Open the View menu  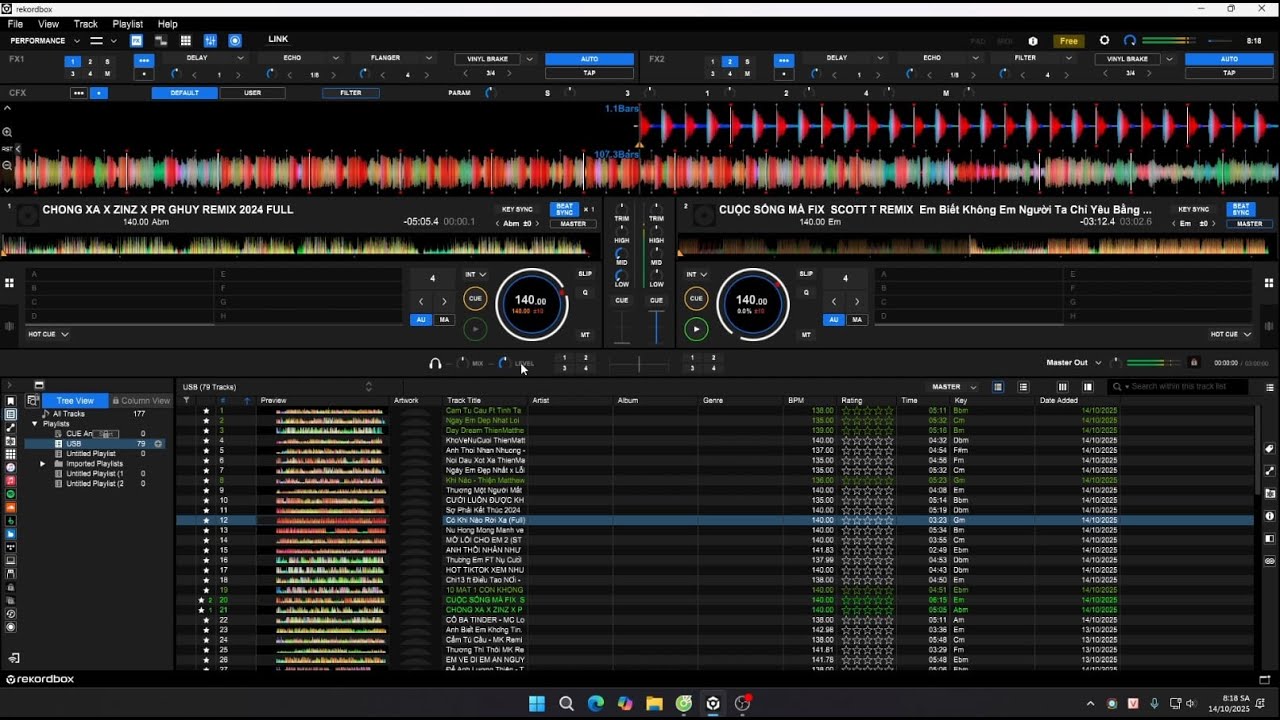coord(48,24)
